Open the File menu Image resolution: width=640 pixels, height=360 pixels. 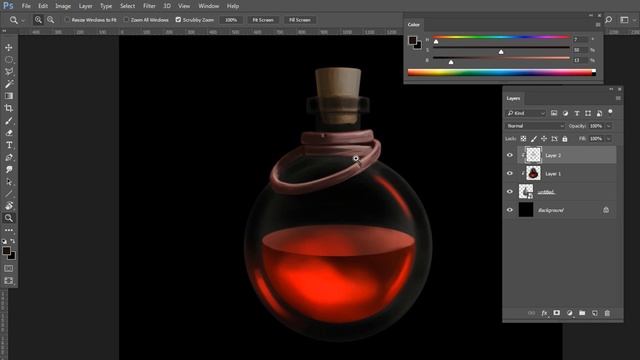[26, 6]
